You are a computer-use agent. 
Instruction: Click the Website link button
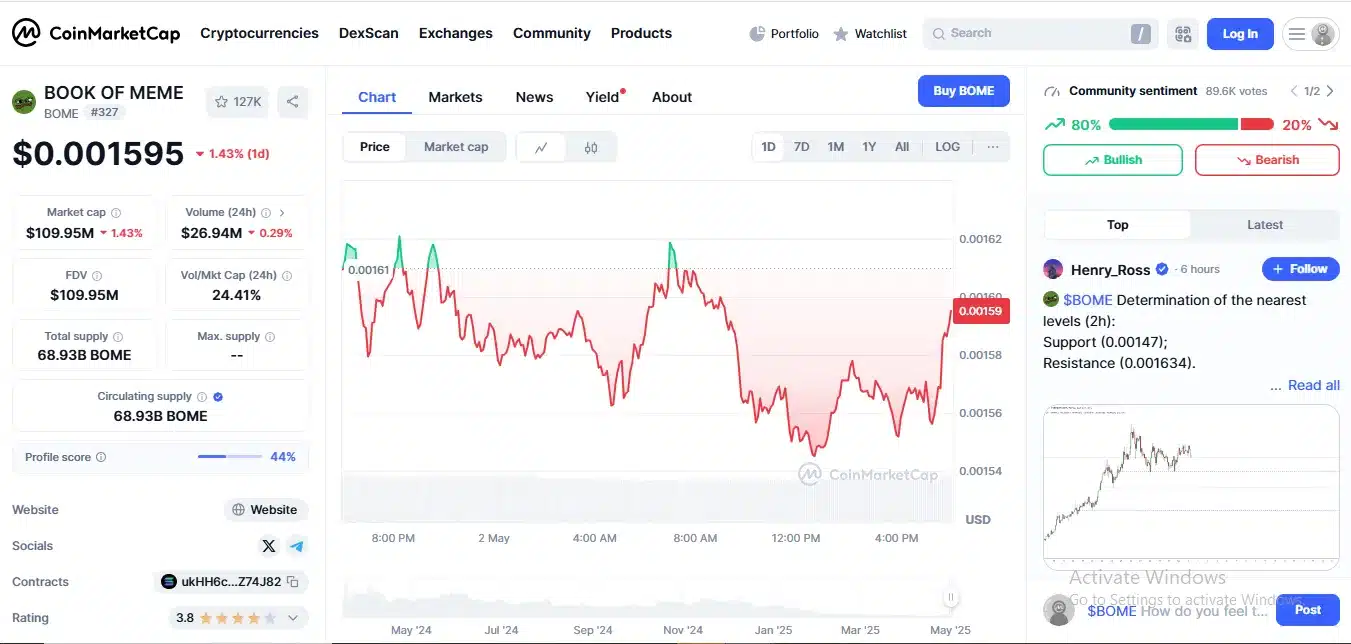click(x=265, y=510)
